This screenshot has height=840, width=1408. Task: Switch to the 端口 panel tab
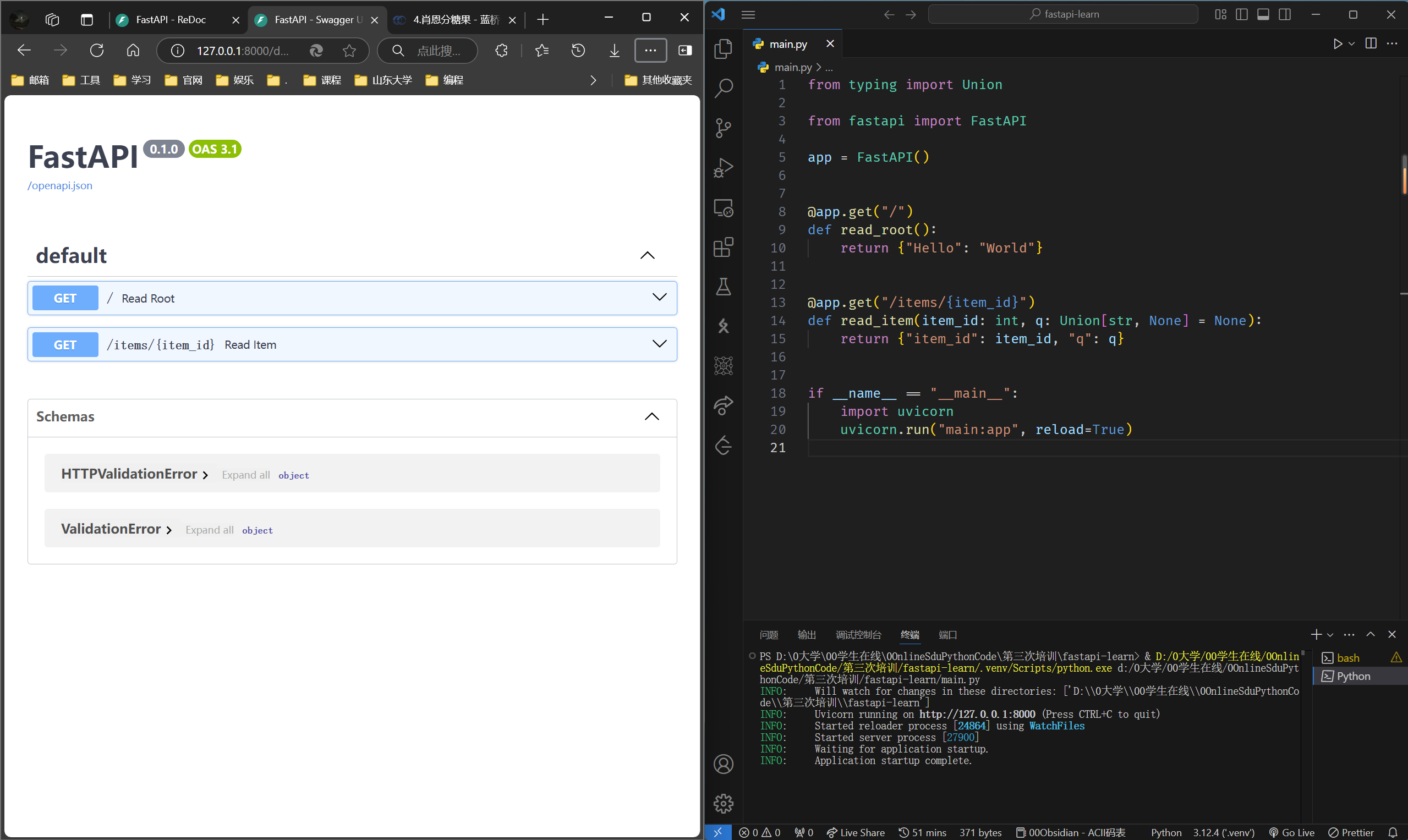pos(947,634)
